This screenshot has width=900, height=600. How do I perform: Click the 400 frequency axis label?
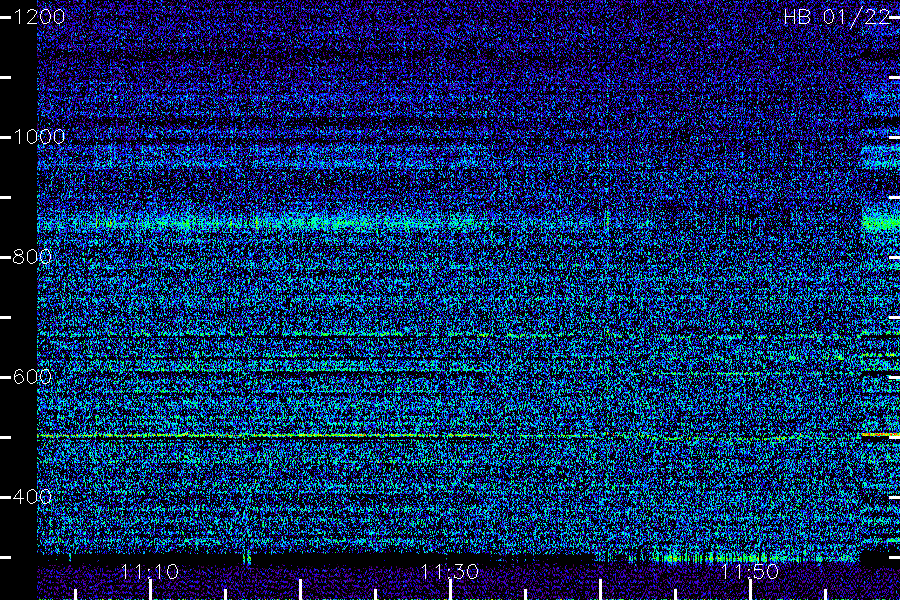point(32,497)
